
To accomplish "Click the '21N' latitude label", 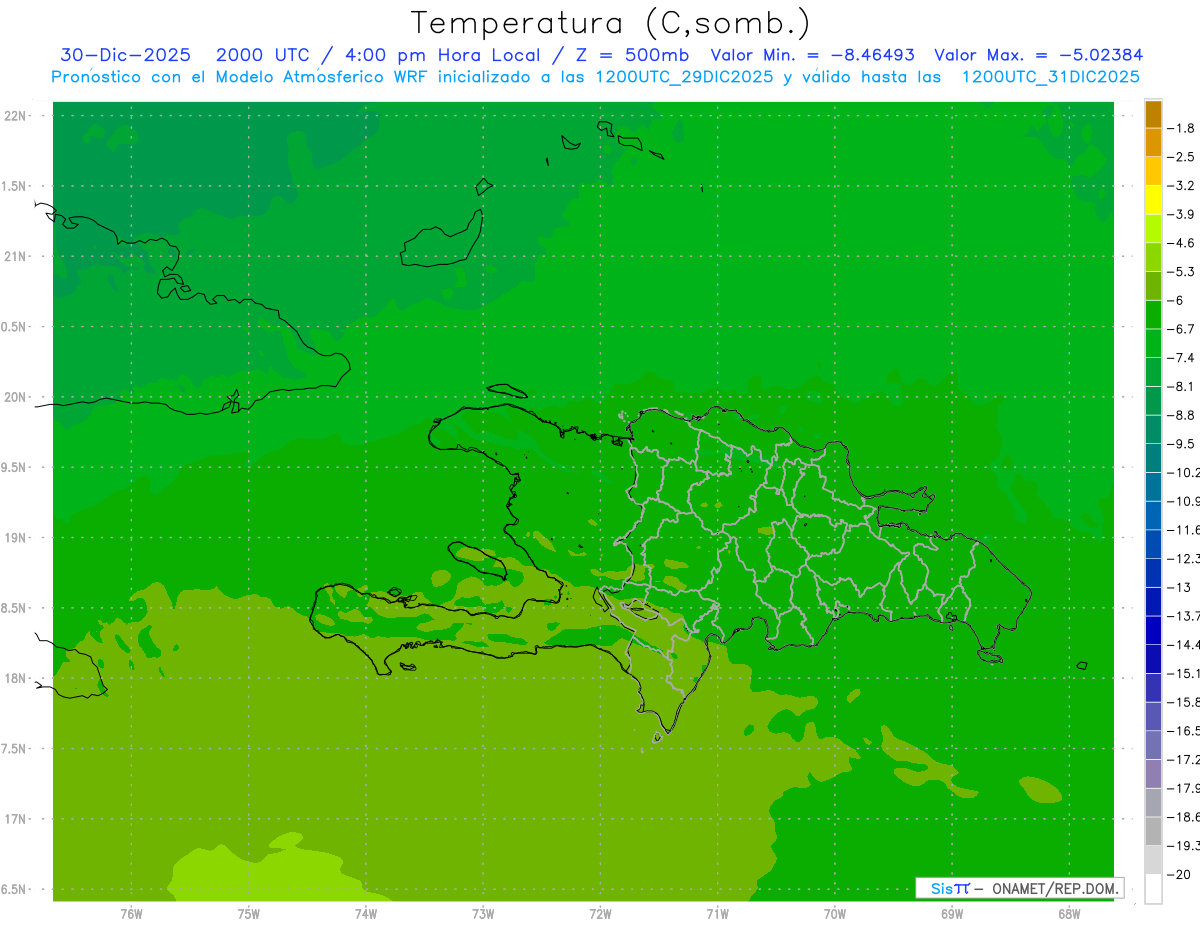I will coord(15,256).
